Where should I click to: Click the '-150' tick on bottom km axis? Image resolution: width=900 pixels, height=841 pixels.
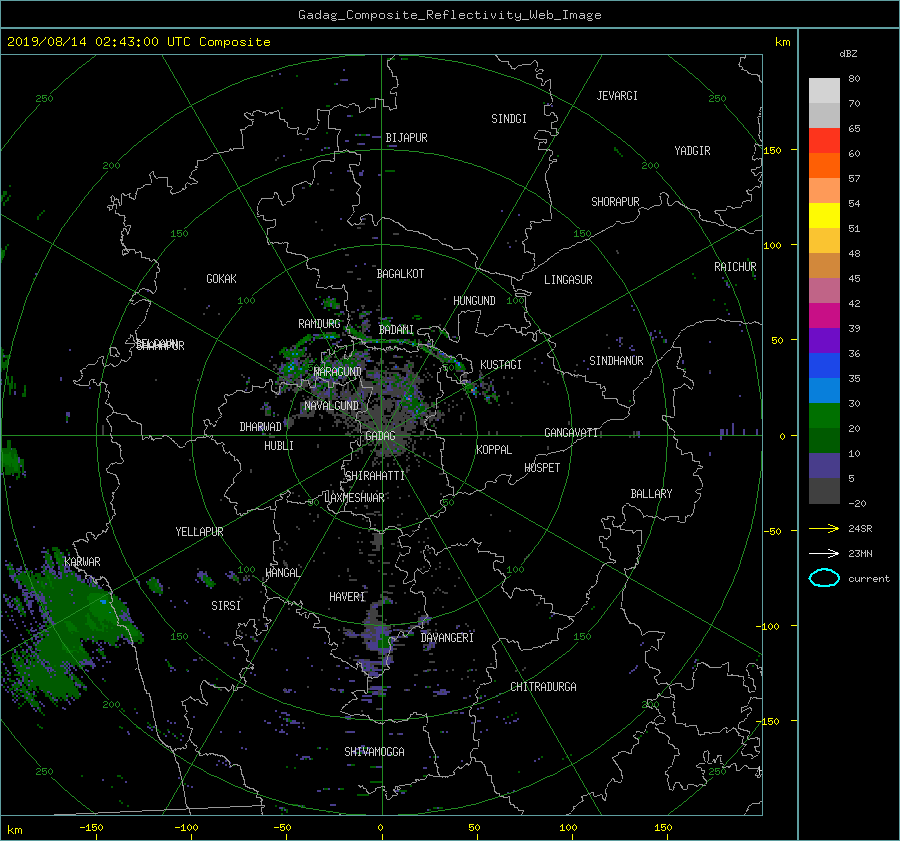(91, 827)
